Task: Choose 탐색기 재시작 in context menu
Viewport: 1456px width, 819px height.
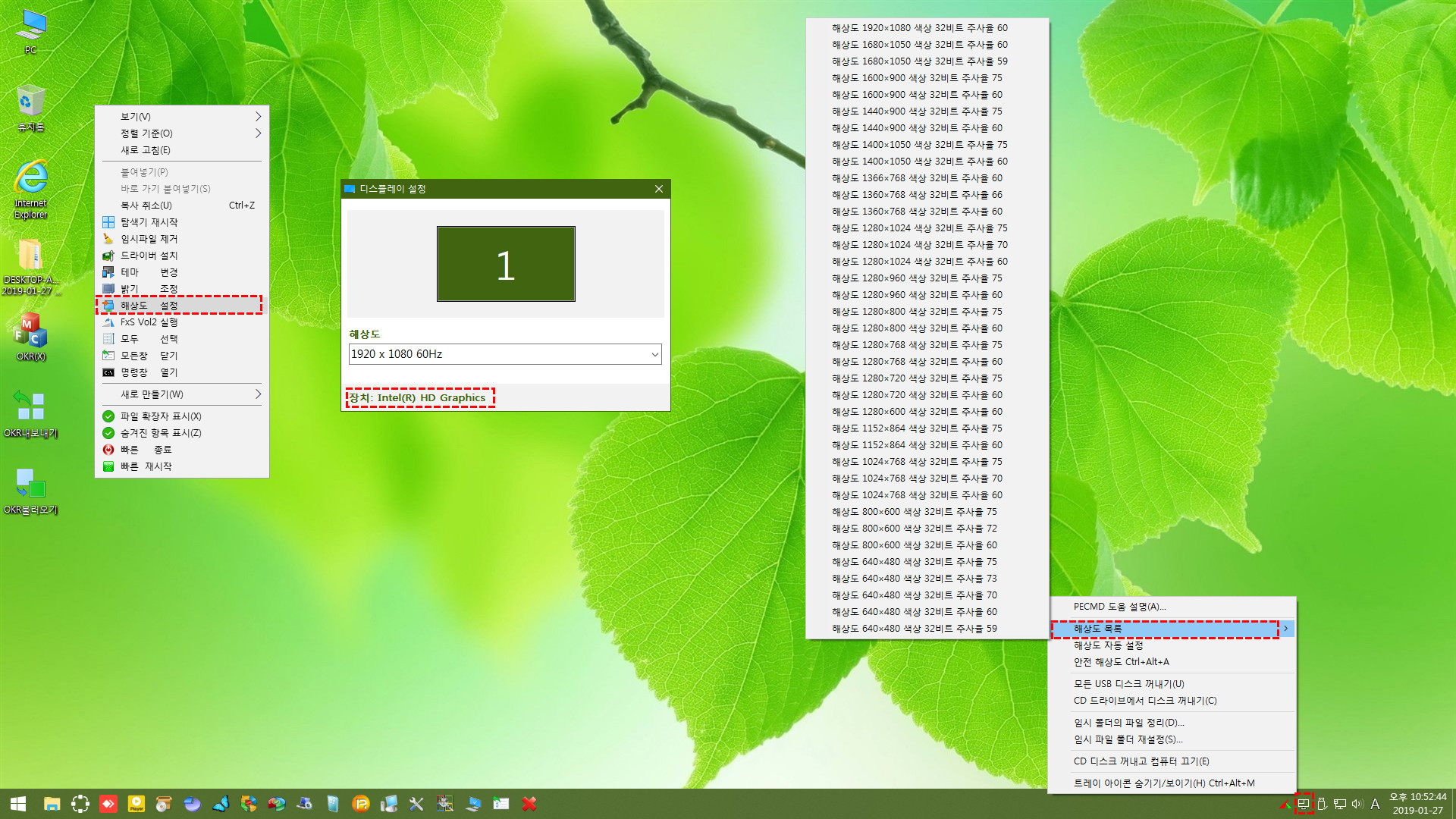Action: pyautogui.click(x=182, y=222)
